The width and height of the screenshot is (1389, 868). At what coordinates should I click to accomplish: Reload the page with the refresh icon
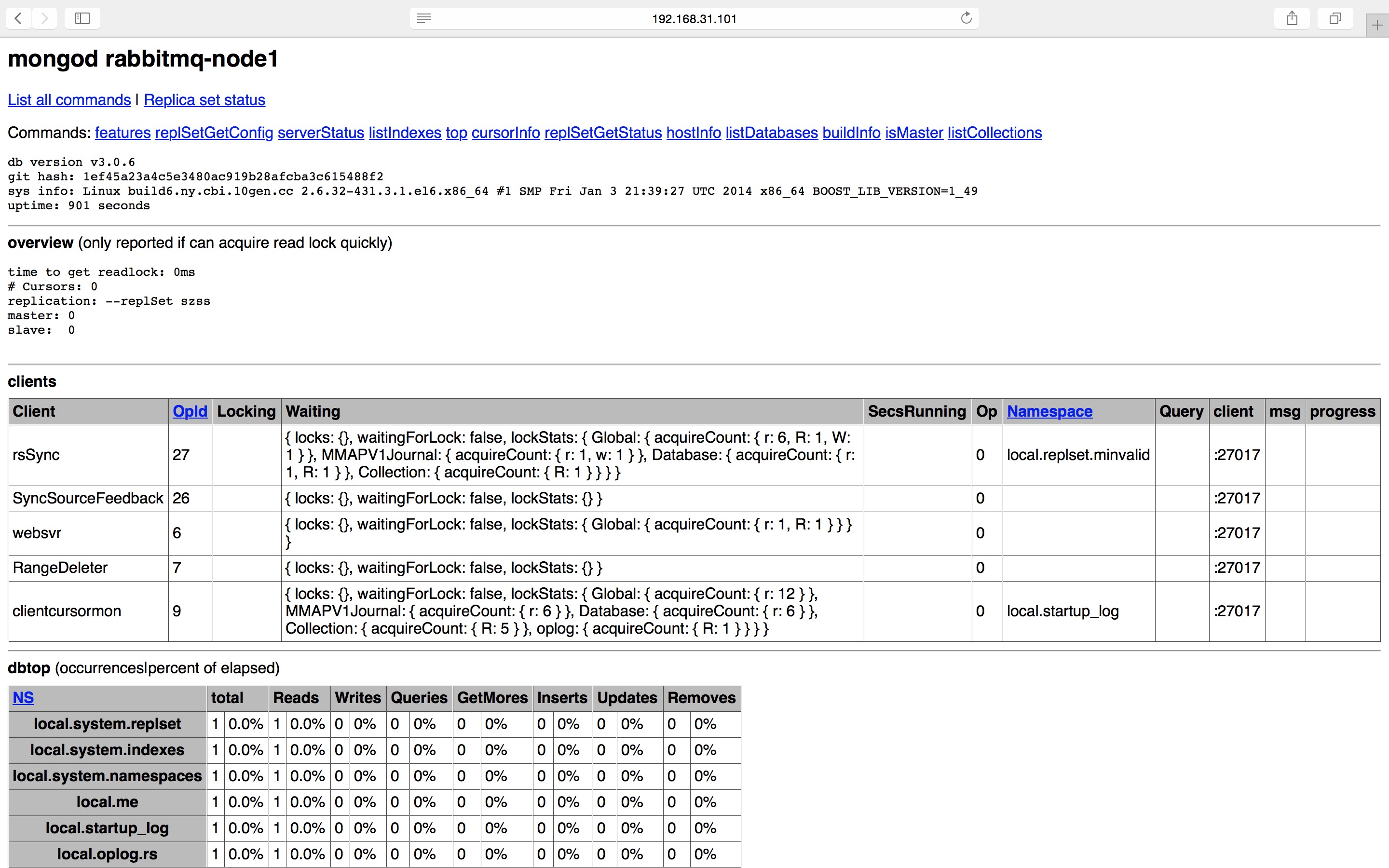[967, 18]
